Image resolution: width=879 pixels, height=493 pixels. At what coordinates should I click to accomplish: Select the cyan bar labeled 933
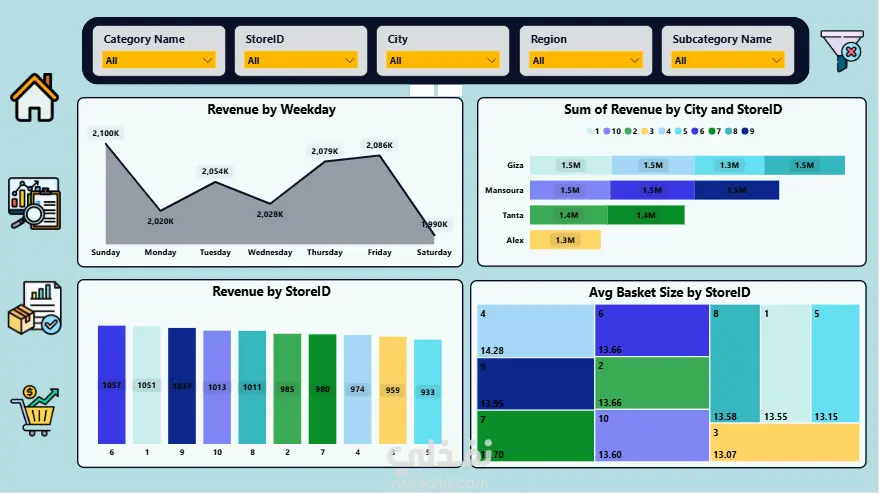428,391
